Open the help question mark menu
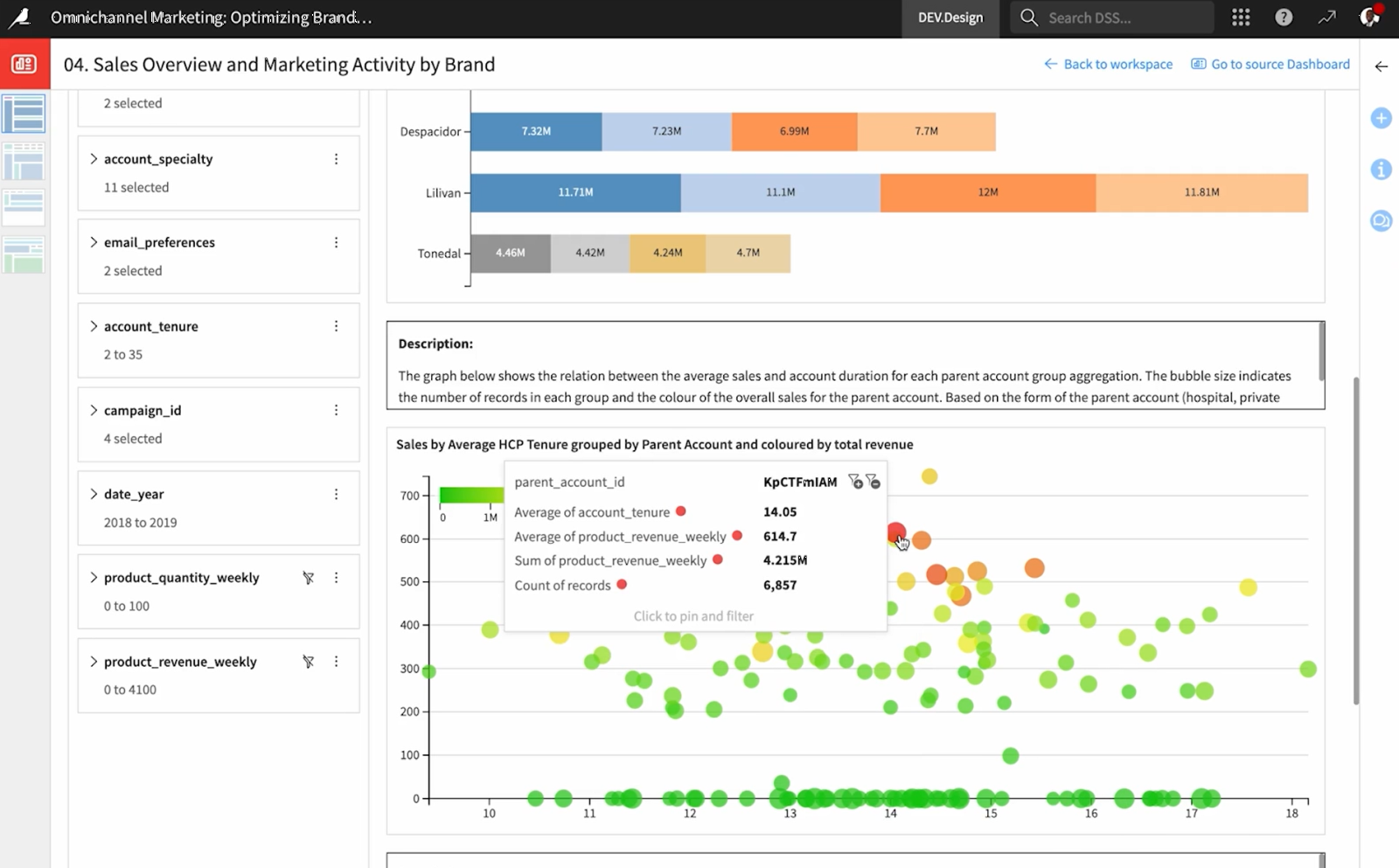Screen dimensions: 1399x868 (x=1283, y=17)
